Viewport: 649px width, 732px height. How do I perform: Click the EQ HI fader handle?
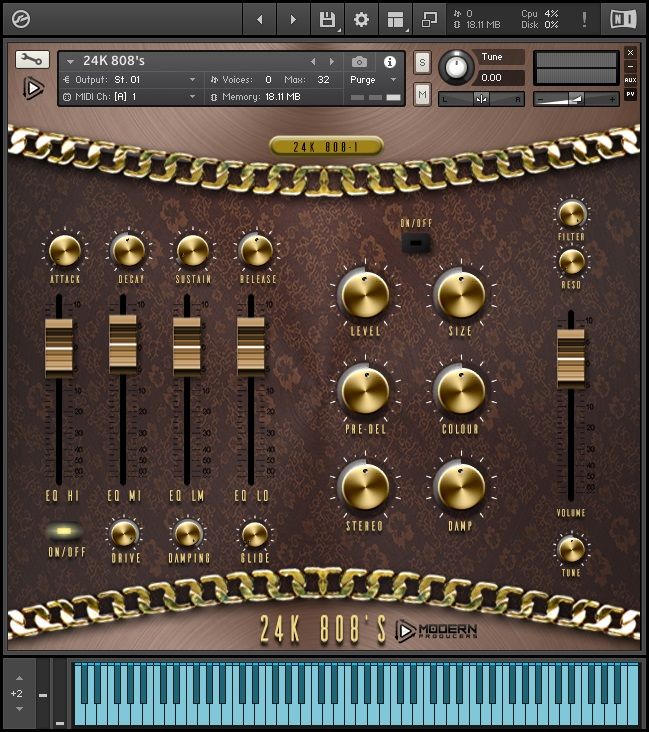click(x=59, y=346)
